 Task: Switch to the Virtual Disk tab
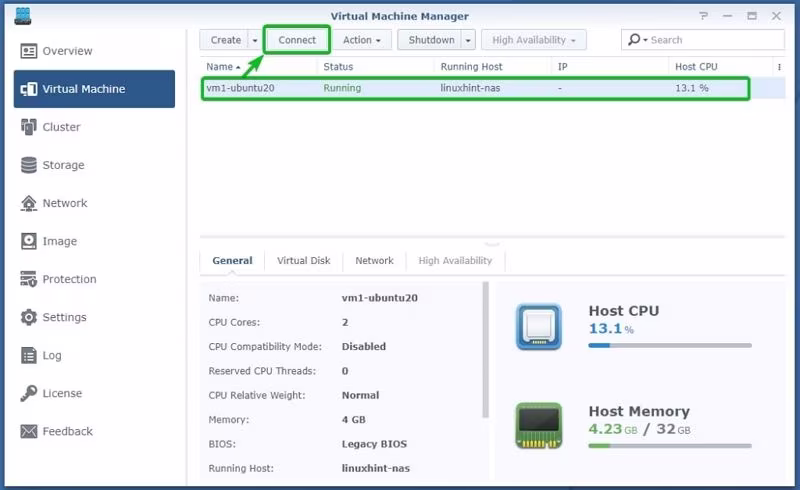tap(304, 260)
